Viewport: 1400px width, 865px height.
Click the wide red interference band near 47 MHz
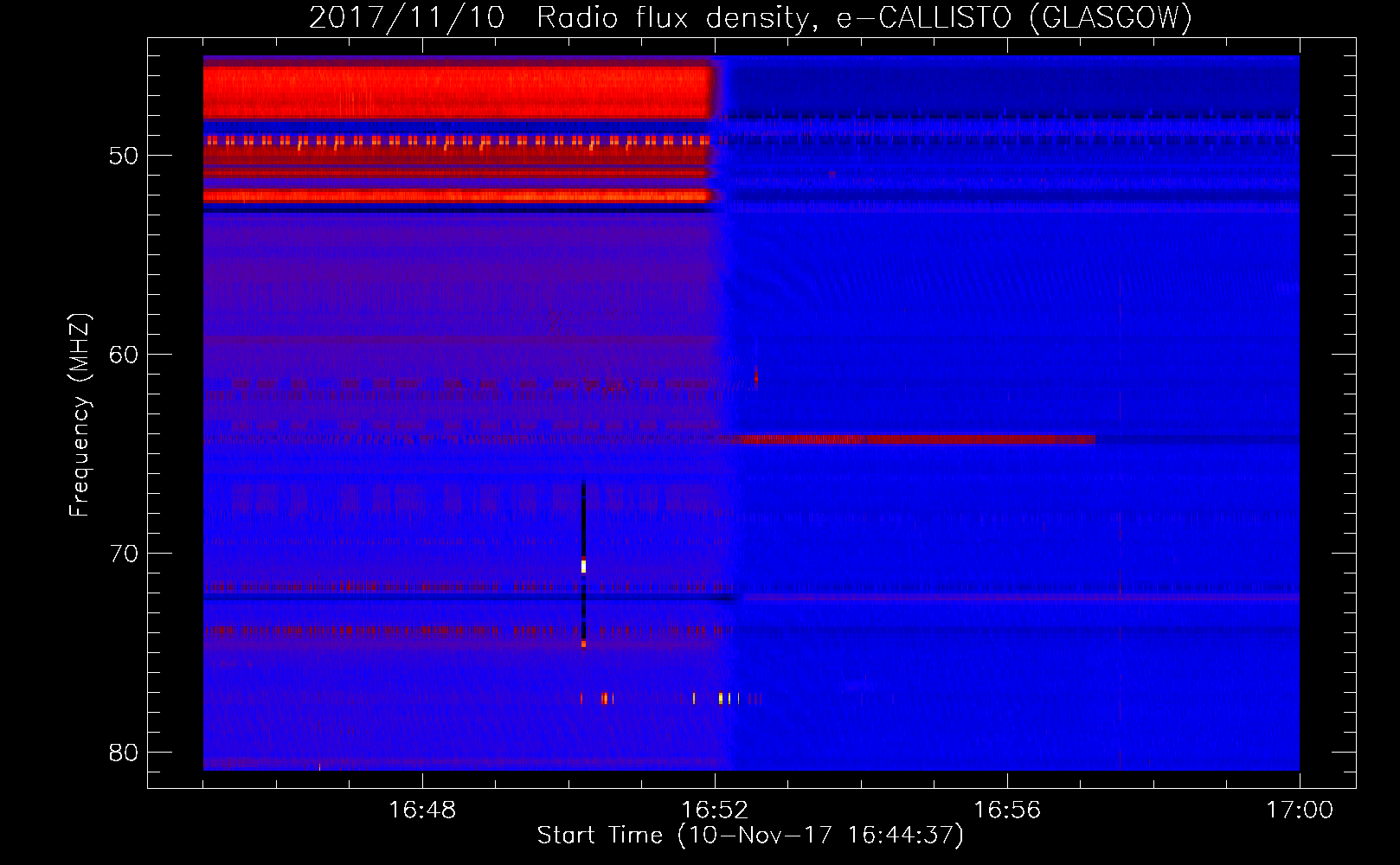(457, 93)
